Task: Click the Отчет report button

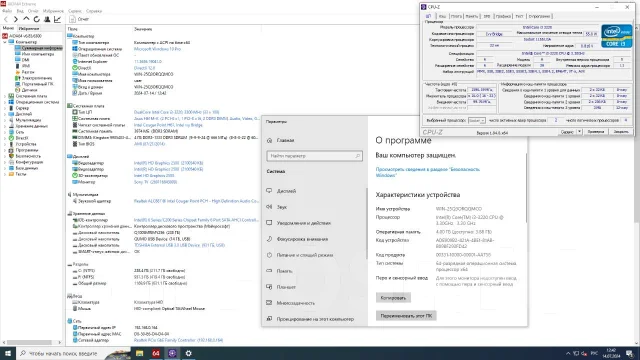Action: click(79, 19)
